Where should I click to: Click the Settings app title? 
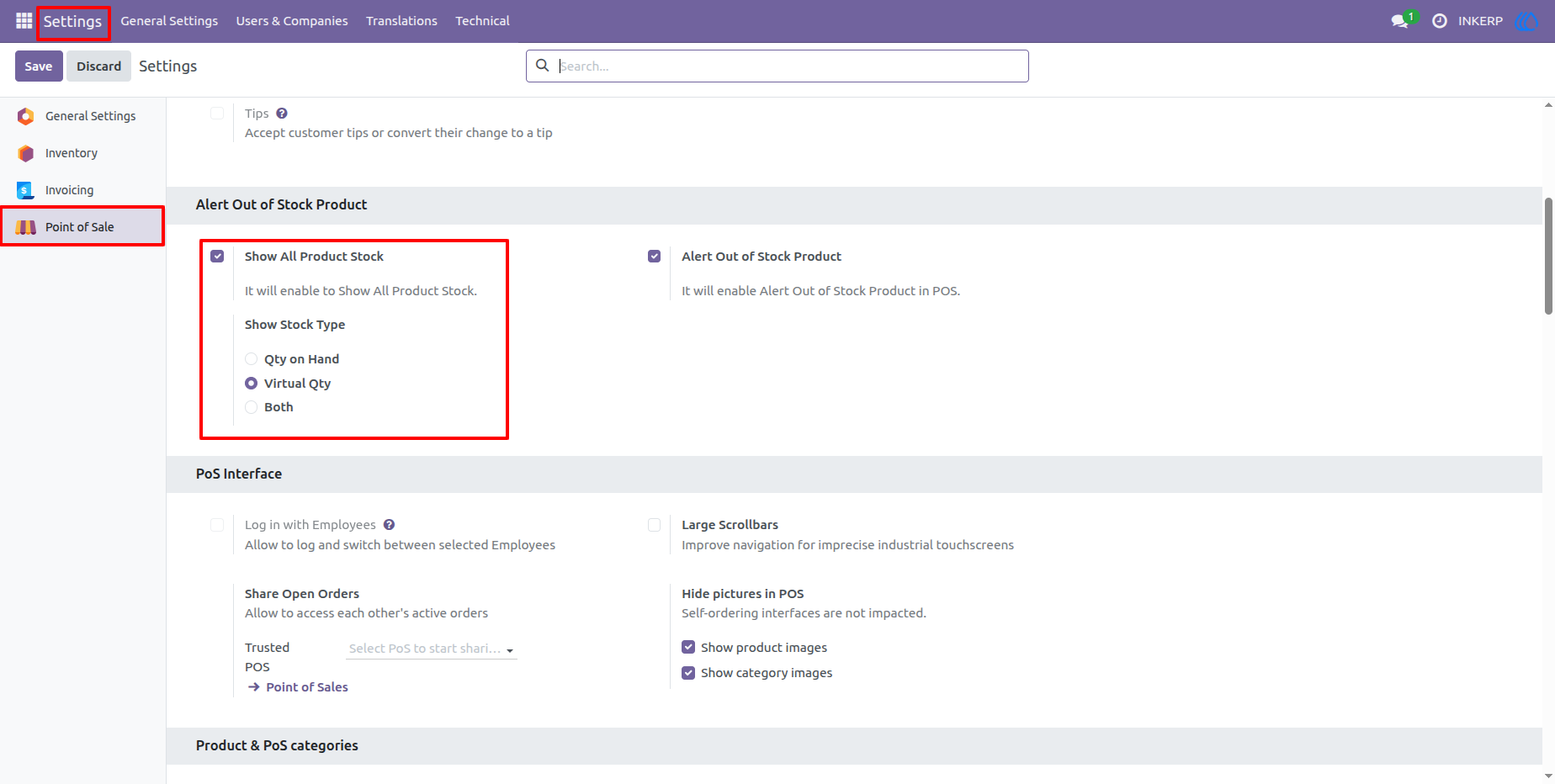click(72, 21)
